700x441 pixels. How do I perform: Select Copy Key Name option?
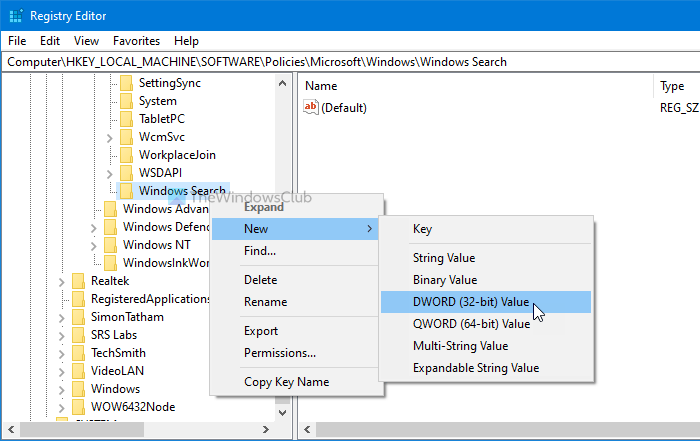(x=285, y=381)
